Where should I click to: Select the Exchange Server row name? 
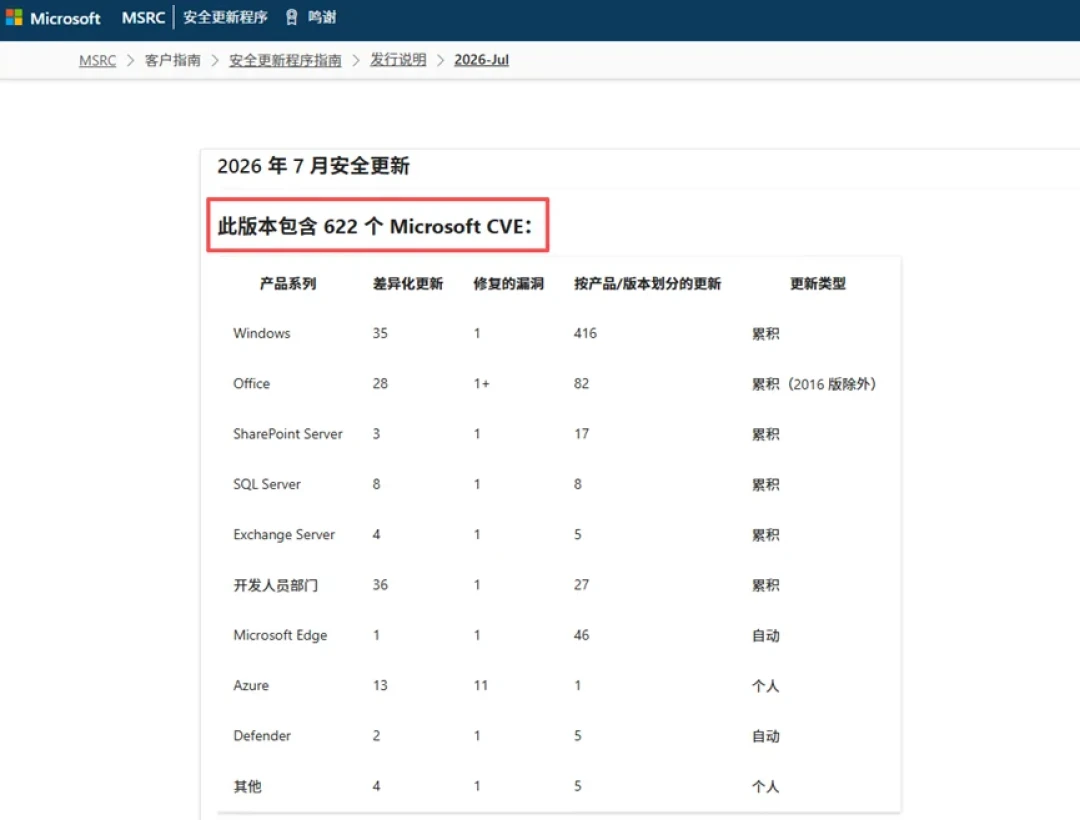284,534
